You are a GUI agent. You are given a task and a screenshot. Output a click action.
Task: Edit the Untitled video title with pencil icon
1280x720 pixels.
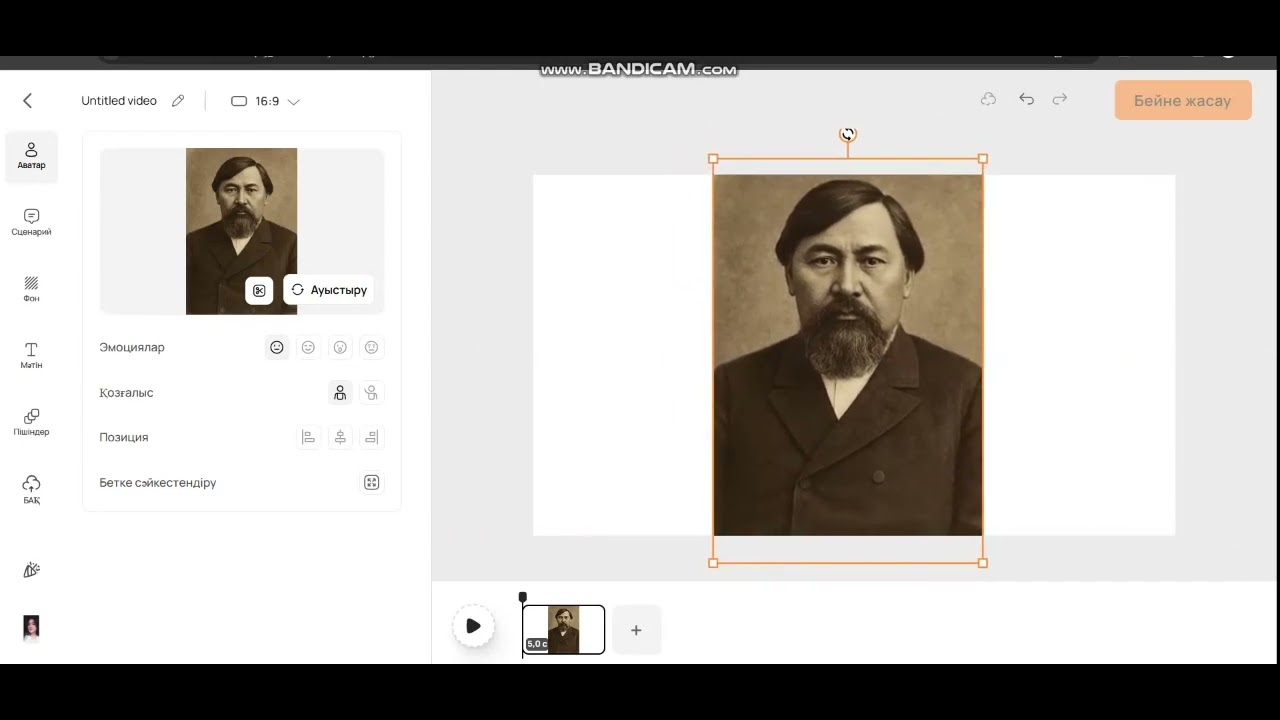pos(178,100)
